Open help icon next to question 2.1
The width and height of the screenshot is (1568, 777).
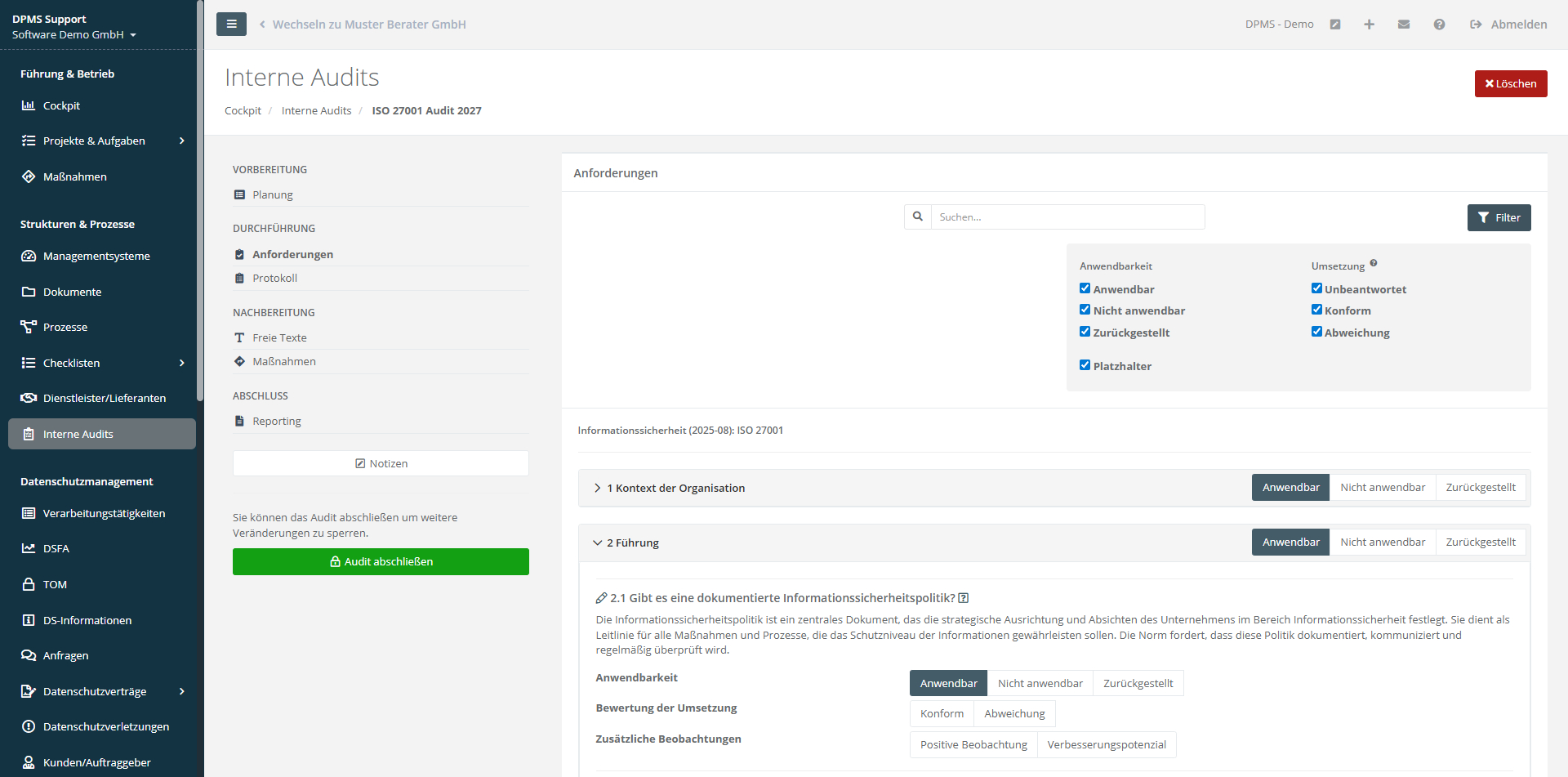964,598
